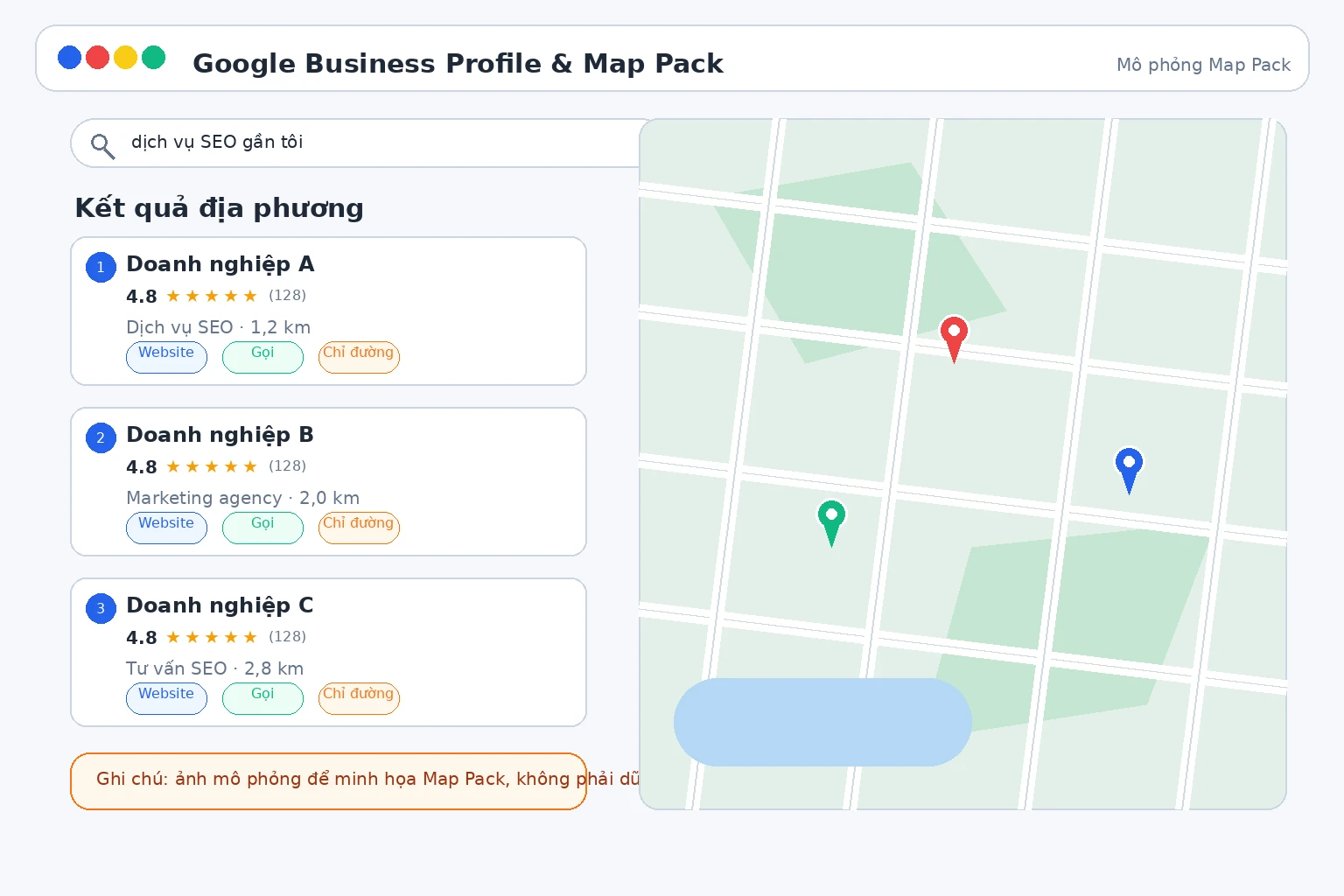Click 'Tư vấn SEO · 2,8 km' text

tap(215, 668)
